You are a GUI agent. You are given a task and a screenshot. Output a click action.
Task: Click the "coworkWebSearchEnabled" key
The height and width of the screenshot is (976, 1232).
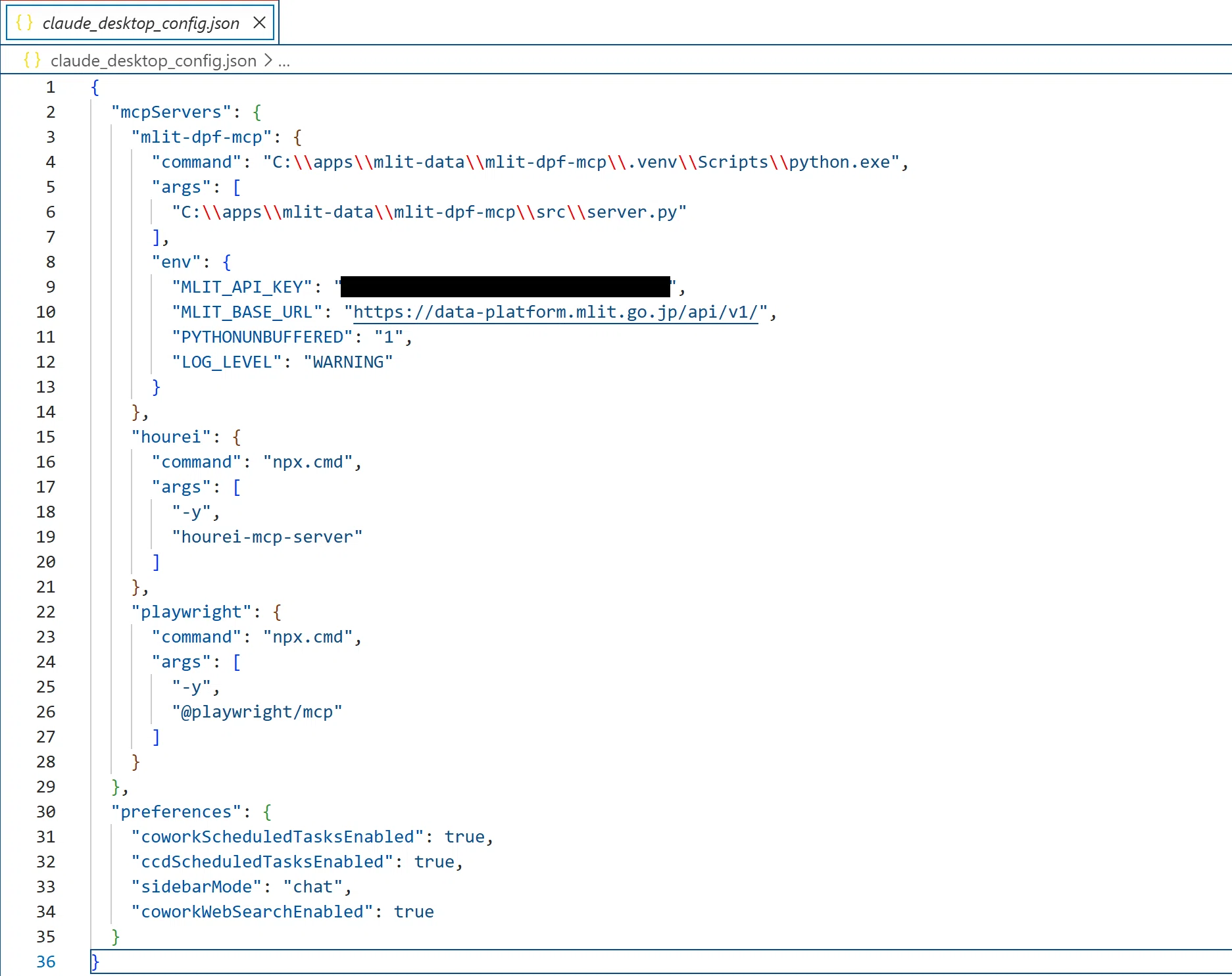coord(252,912)
